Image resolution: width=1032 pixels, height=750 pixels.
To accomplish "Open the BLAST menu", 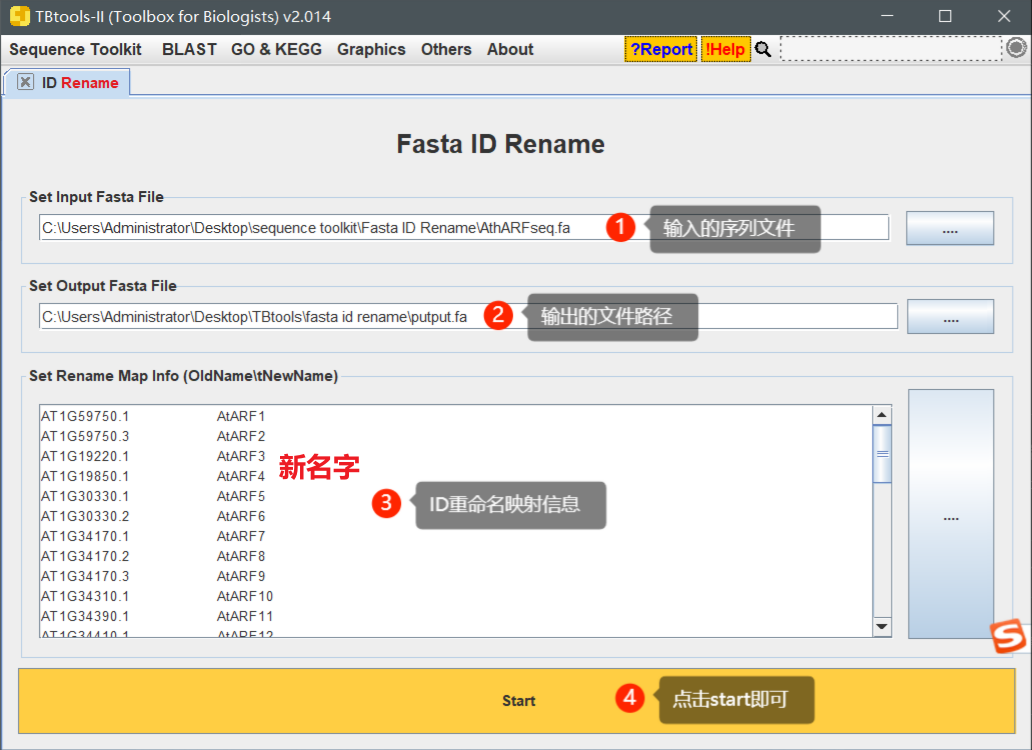I will 189,49.
